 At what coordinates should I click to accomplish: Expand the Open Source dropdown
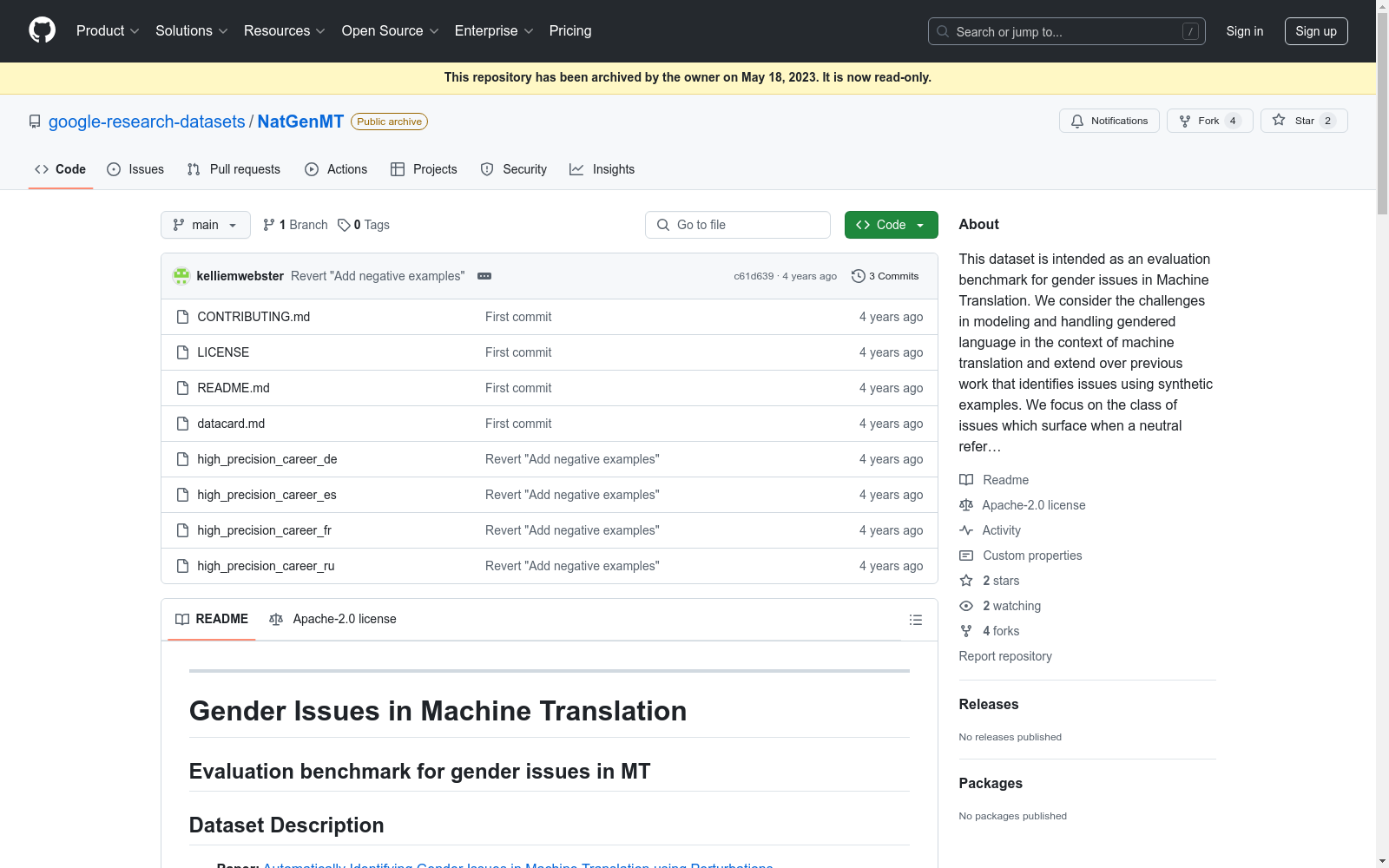point(391,31)
